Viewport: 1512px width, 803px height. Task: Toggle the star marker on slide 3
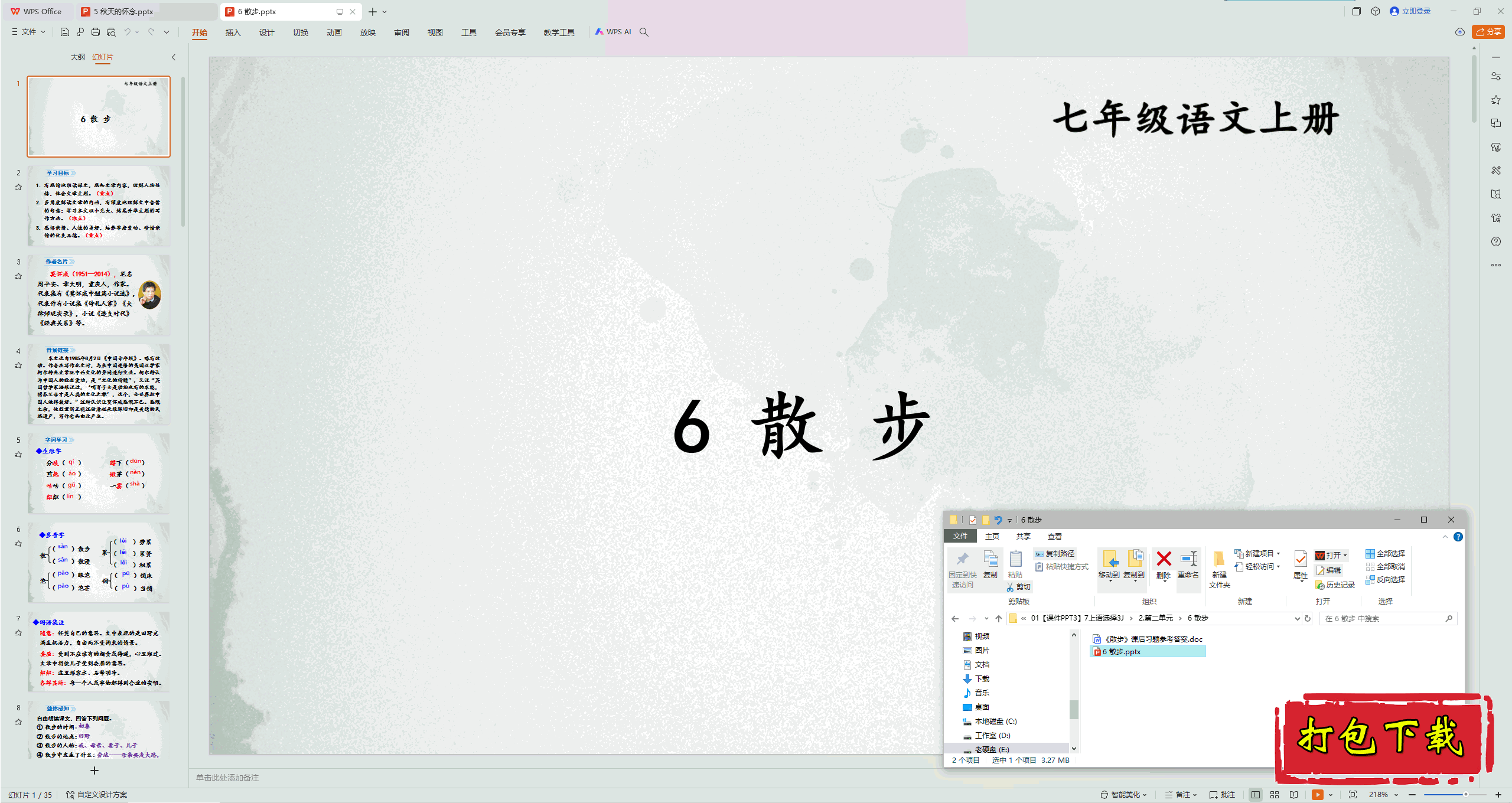(18, 276)
